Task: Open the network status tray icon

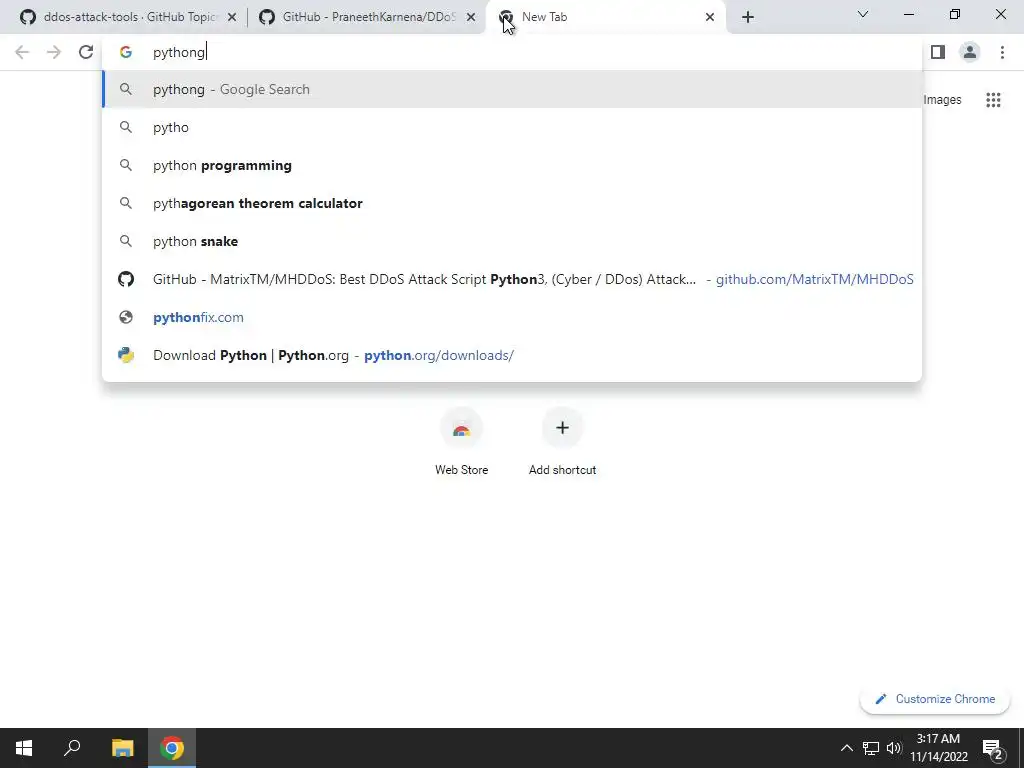Action: 871,748
